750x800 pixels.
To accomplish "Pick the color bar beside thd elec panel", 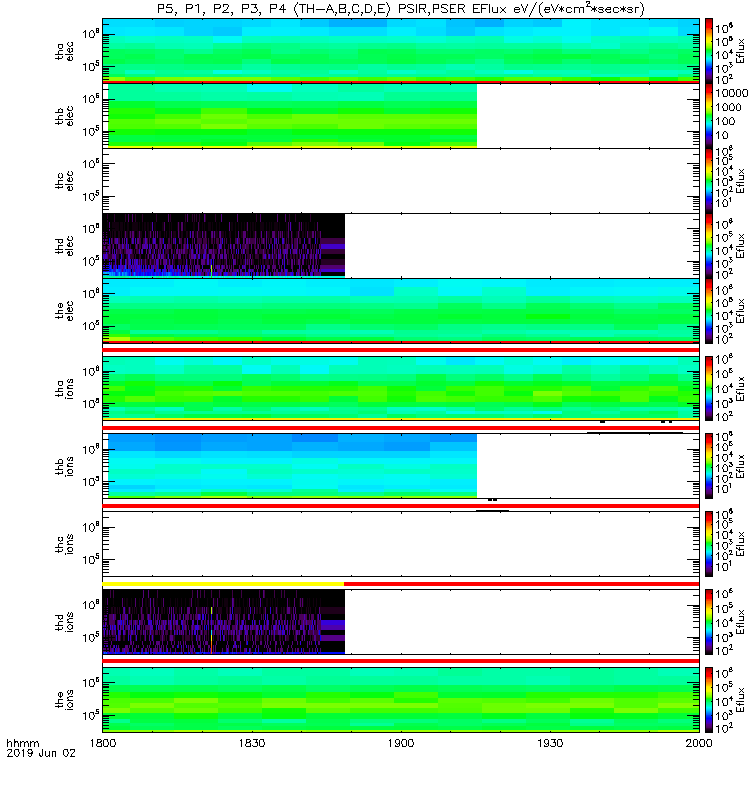I will pyautogui.click(x=709, y=245).
